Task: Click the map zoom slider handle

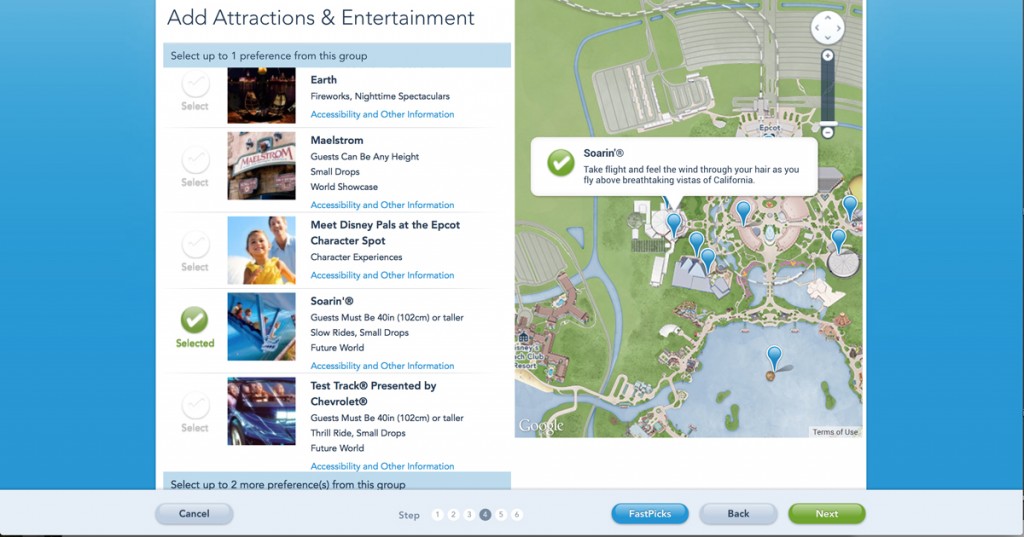Action: pos(827,123)
